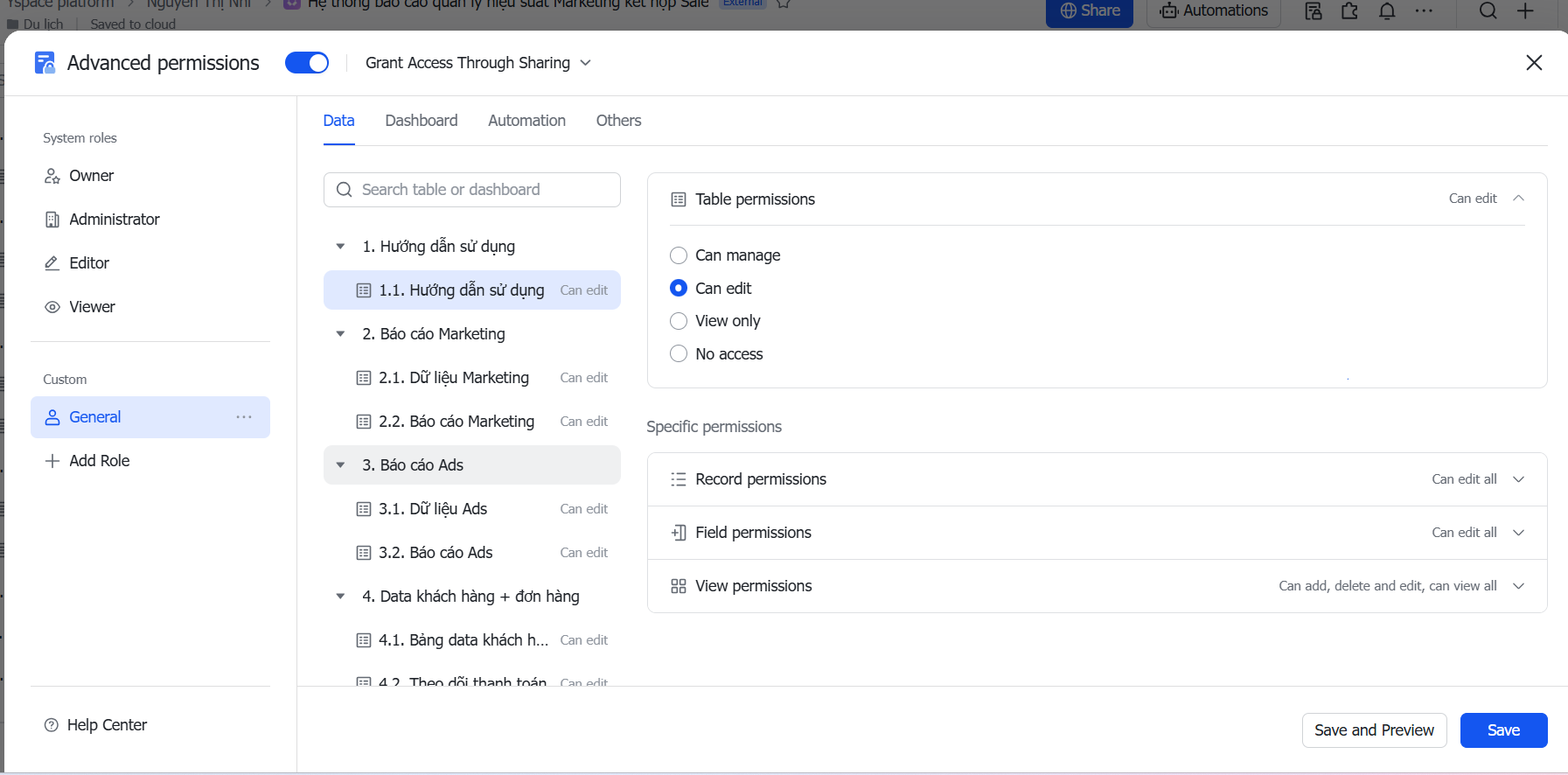Screen dimensions: 1568x775
Task: Switch to the Dashboard tab
Action: click(422, 121)
